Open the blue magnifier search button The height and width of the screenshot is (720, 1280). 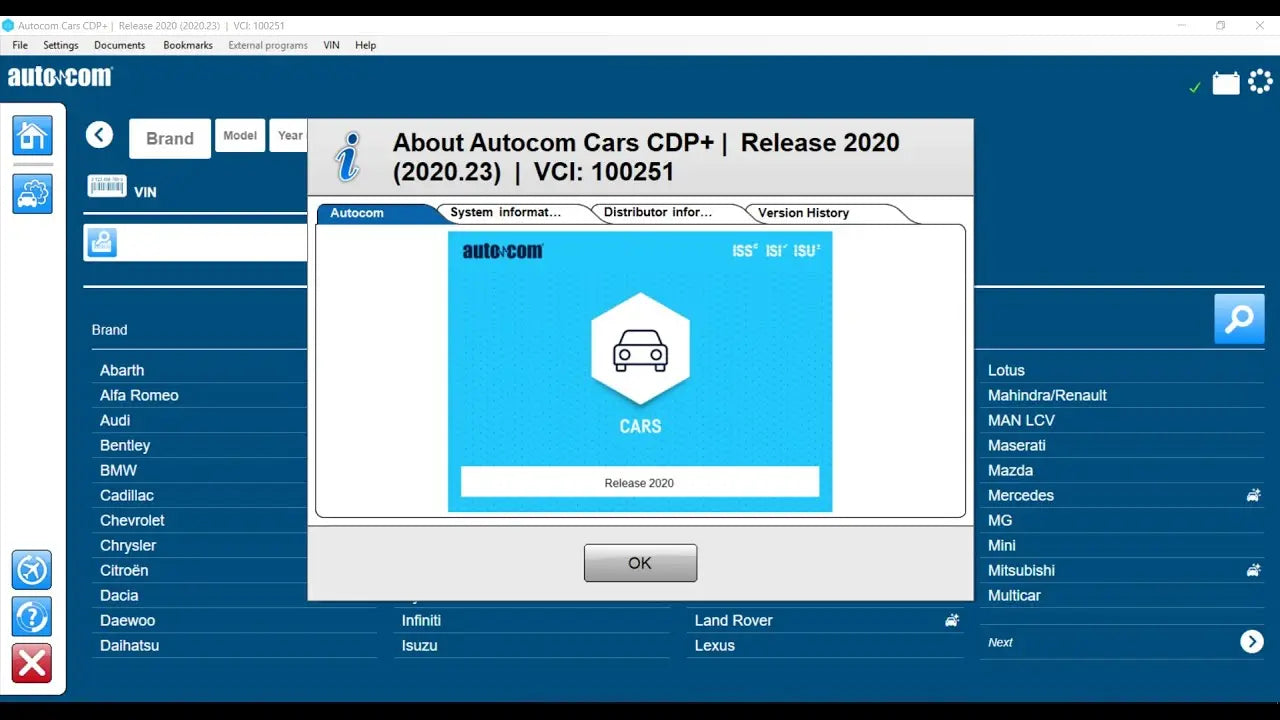(1239, 319)
